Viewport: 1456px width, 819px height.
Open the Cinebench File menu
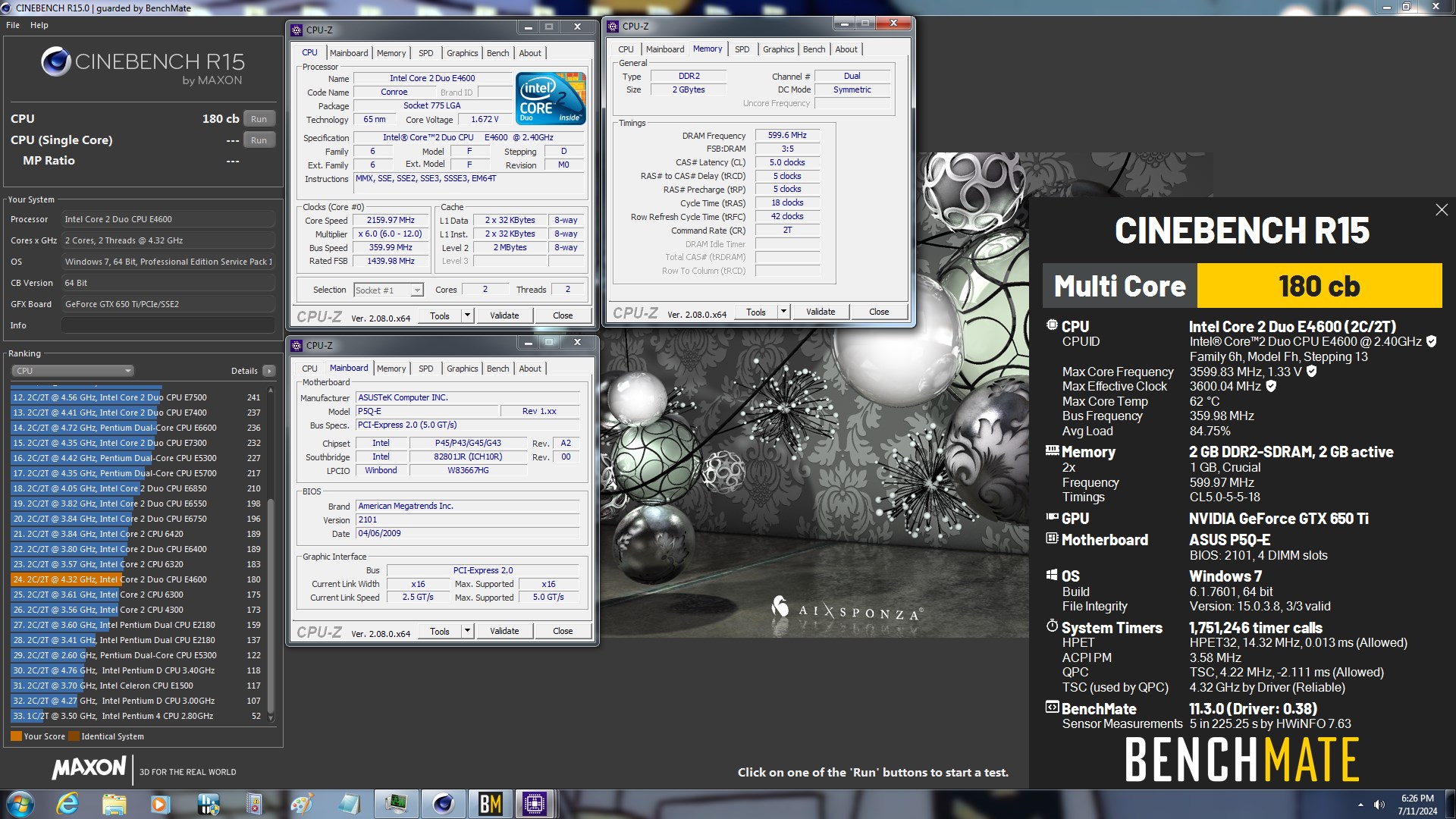13,25
